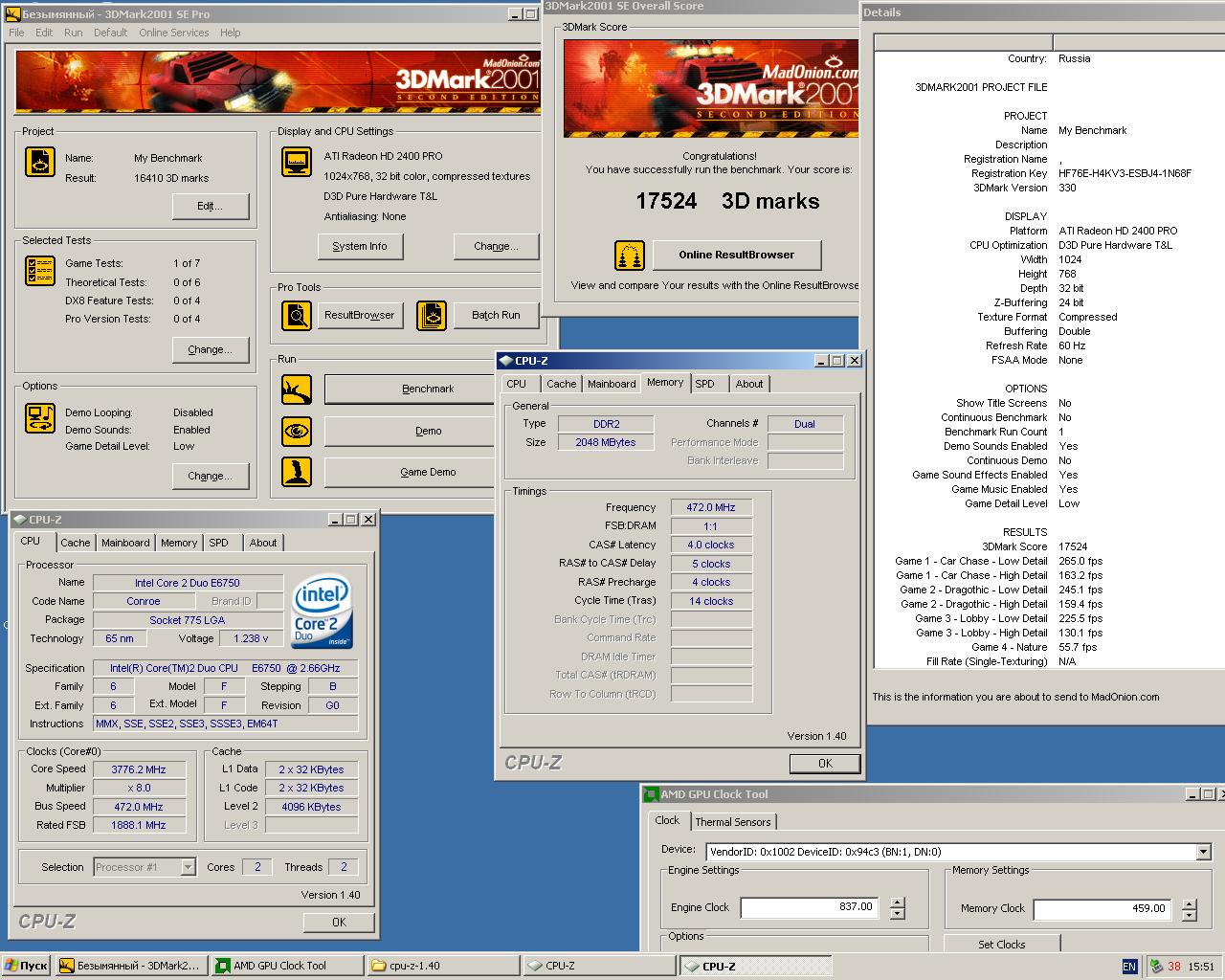Click Change... under Selected Tests
This screenshot has height=980, width=1225.
pos(211,349)
